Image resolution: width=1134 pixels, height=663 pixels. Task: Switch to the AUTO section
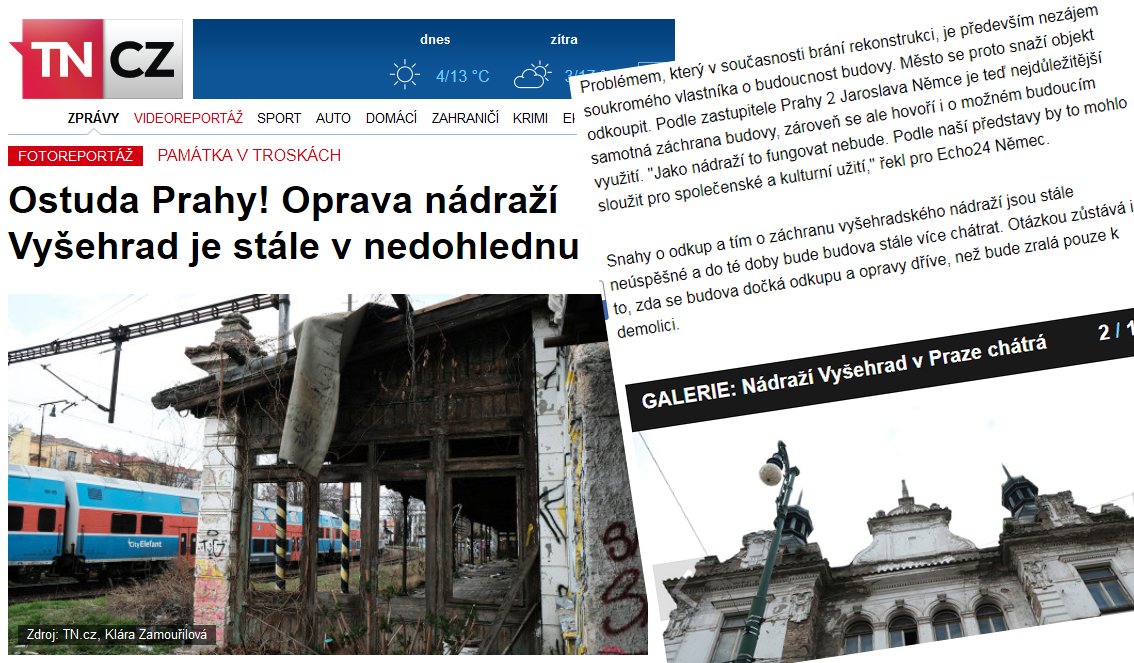click(333, 118)
